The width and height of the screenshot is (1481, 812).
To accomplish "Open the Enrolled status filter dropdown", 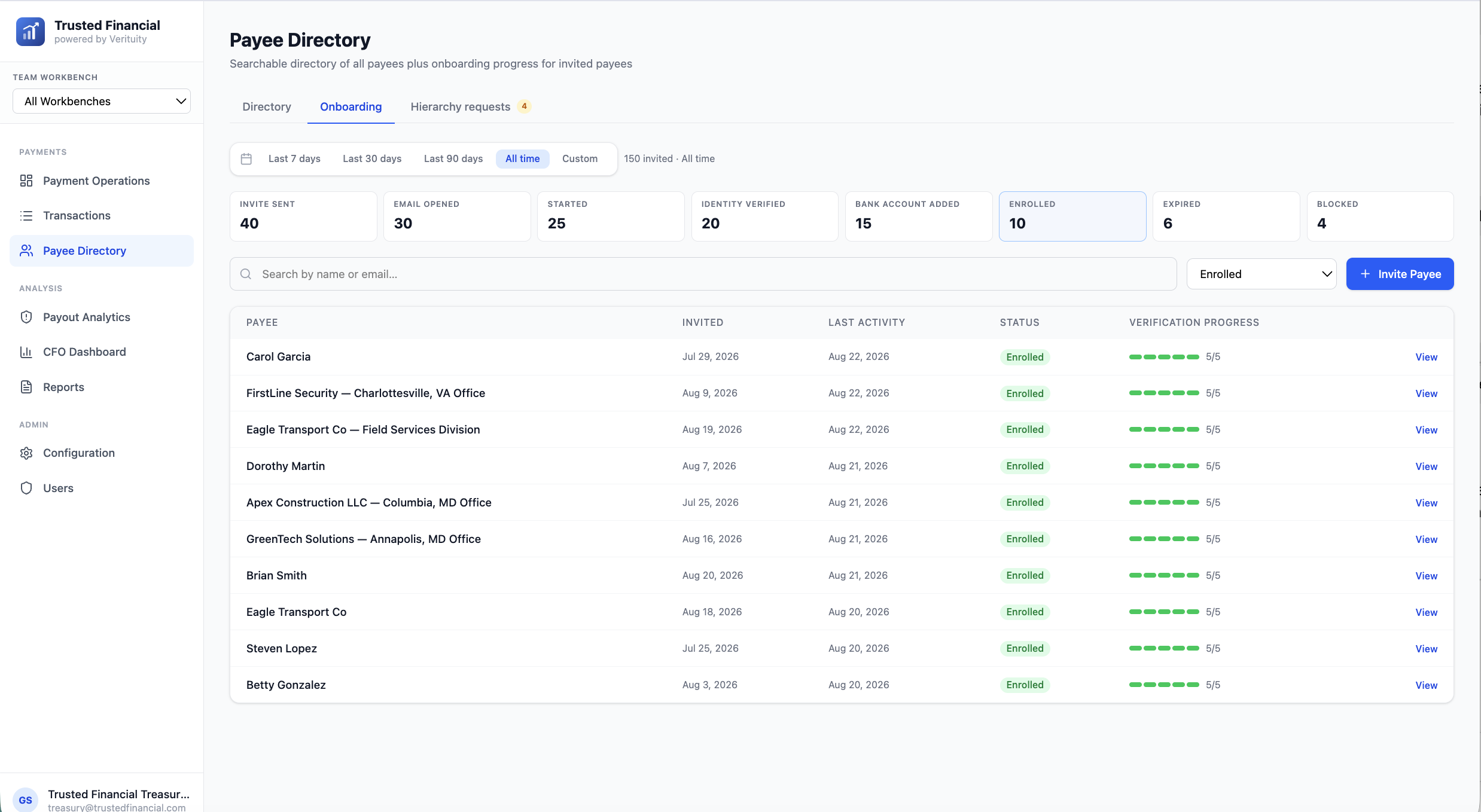I will click(x=1261, y=274).
